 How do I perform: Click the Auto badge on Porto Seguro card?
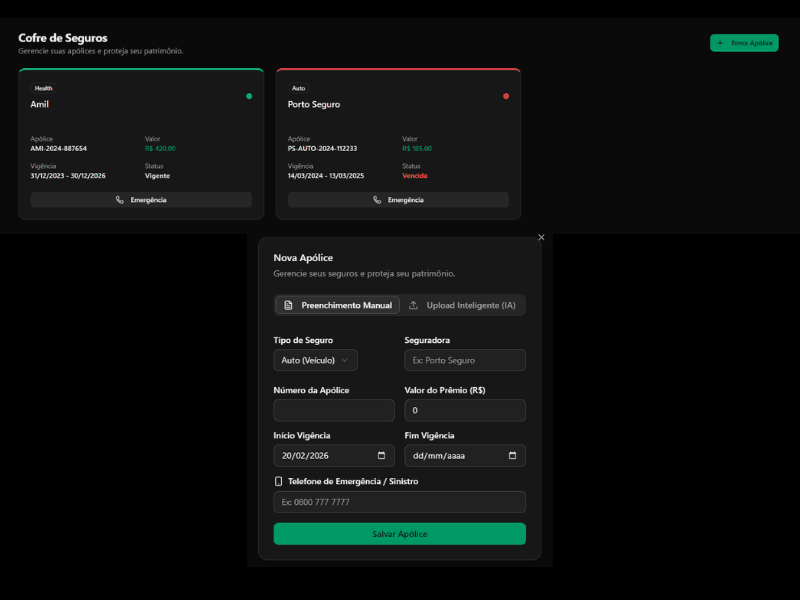point(299,88)
